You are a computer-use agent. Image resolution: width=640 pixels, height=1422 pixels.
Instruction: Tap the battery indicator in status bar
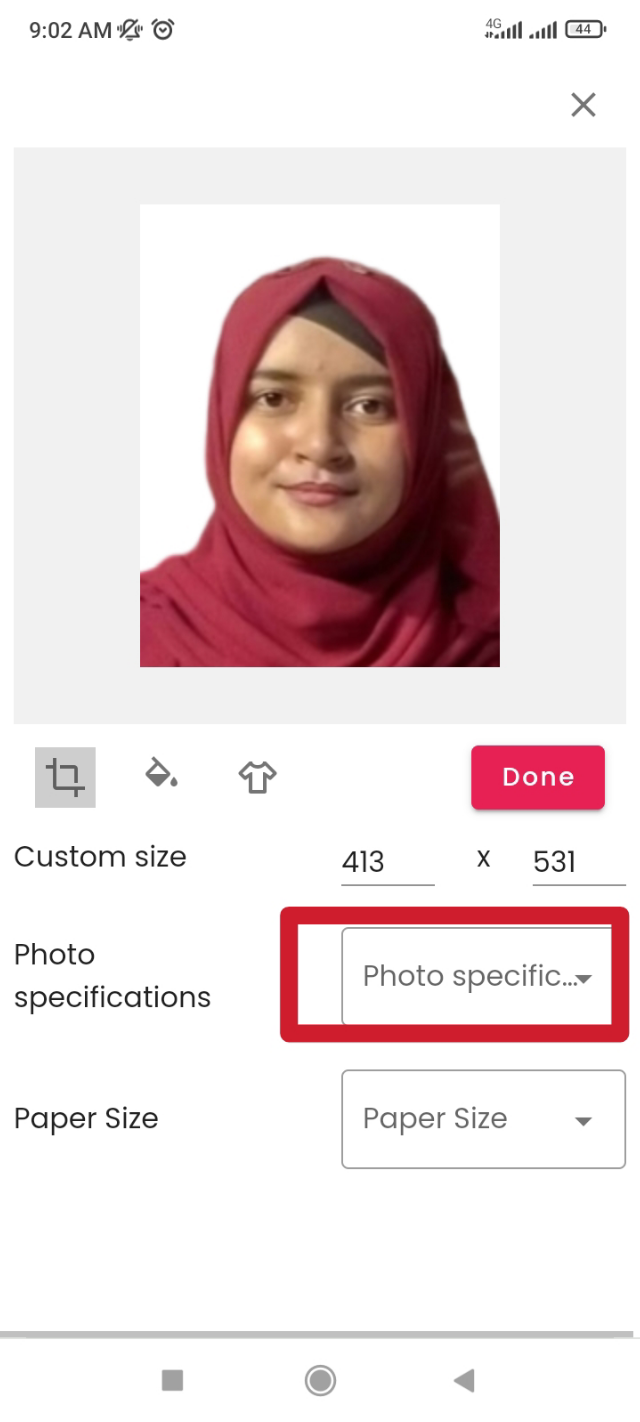(585, 30)
